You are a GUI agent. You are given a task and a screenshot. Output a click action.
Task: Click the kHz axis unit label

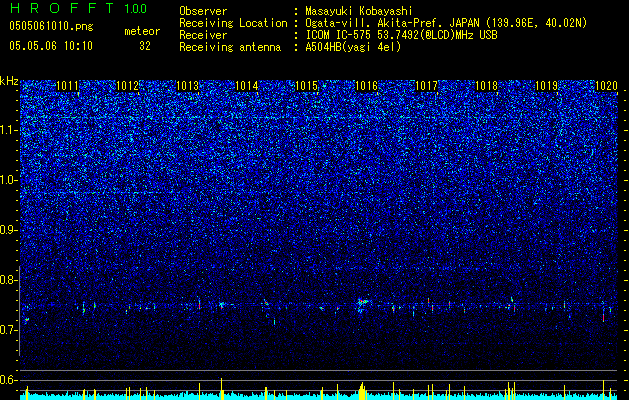(x=9, y=81)
